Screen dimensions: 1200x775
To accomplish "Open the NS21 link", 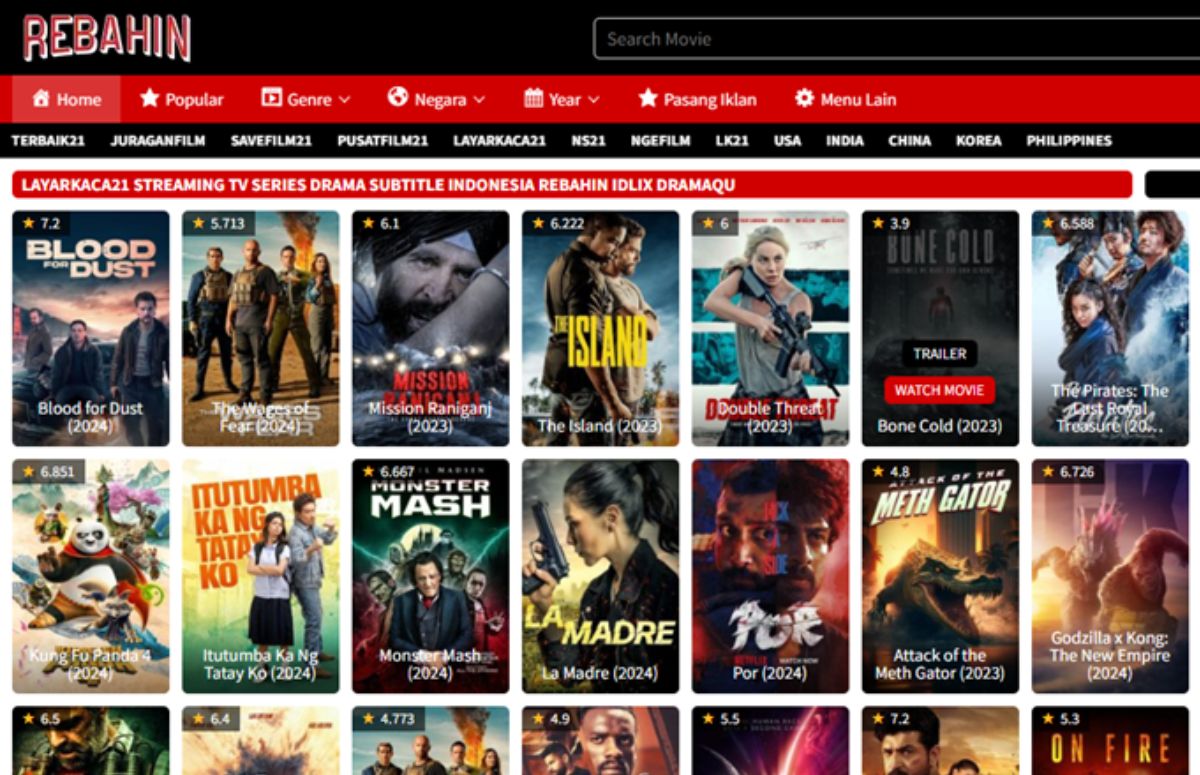I will pos(589,141).
